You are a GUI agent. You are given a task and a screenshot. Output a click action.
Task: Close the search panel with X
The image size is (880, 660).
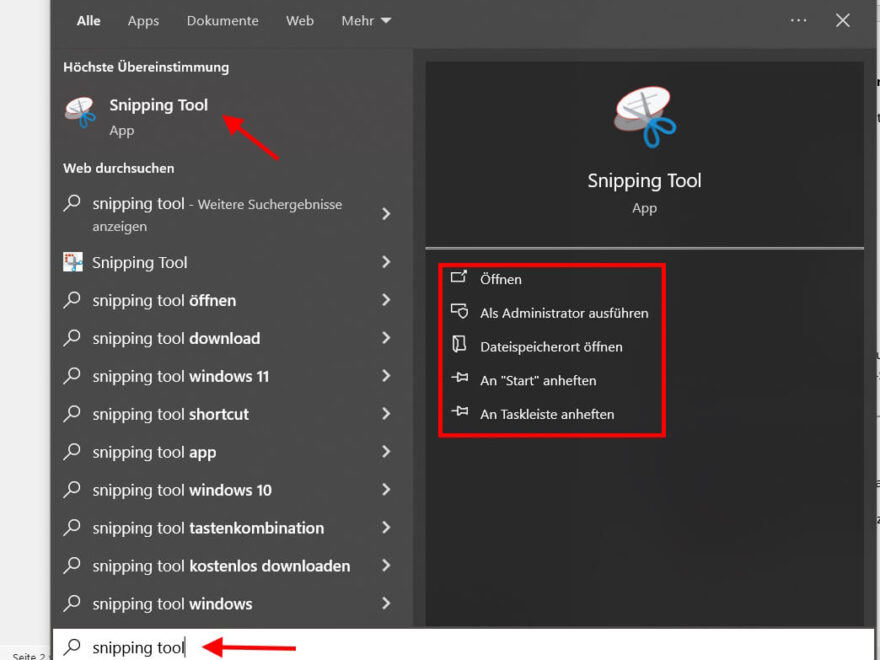tap(842, 20)
